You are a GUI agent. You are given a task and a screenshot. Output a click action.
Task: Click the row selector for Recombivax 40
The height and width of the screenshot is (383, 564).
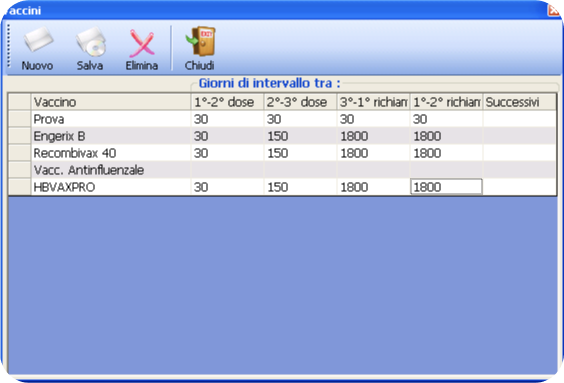(20, 153)
